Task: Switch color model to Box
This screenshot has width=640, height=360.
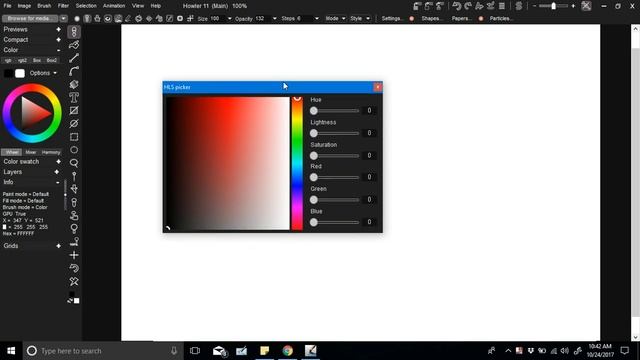Action: [x=37, y=60]
